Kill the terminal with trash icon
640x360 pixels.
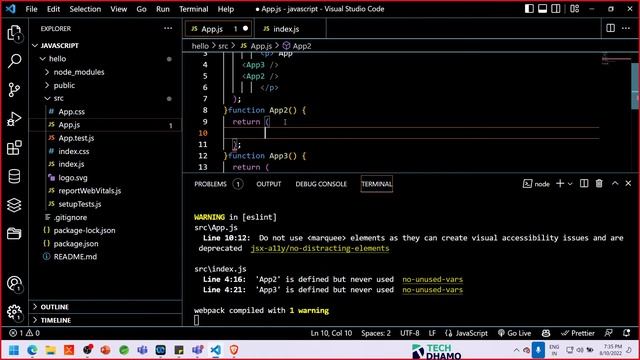[x=599, y=184]
